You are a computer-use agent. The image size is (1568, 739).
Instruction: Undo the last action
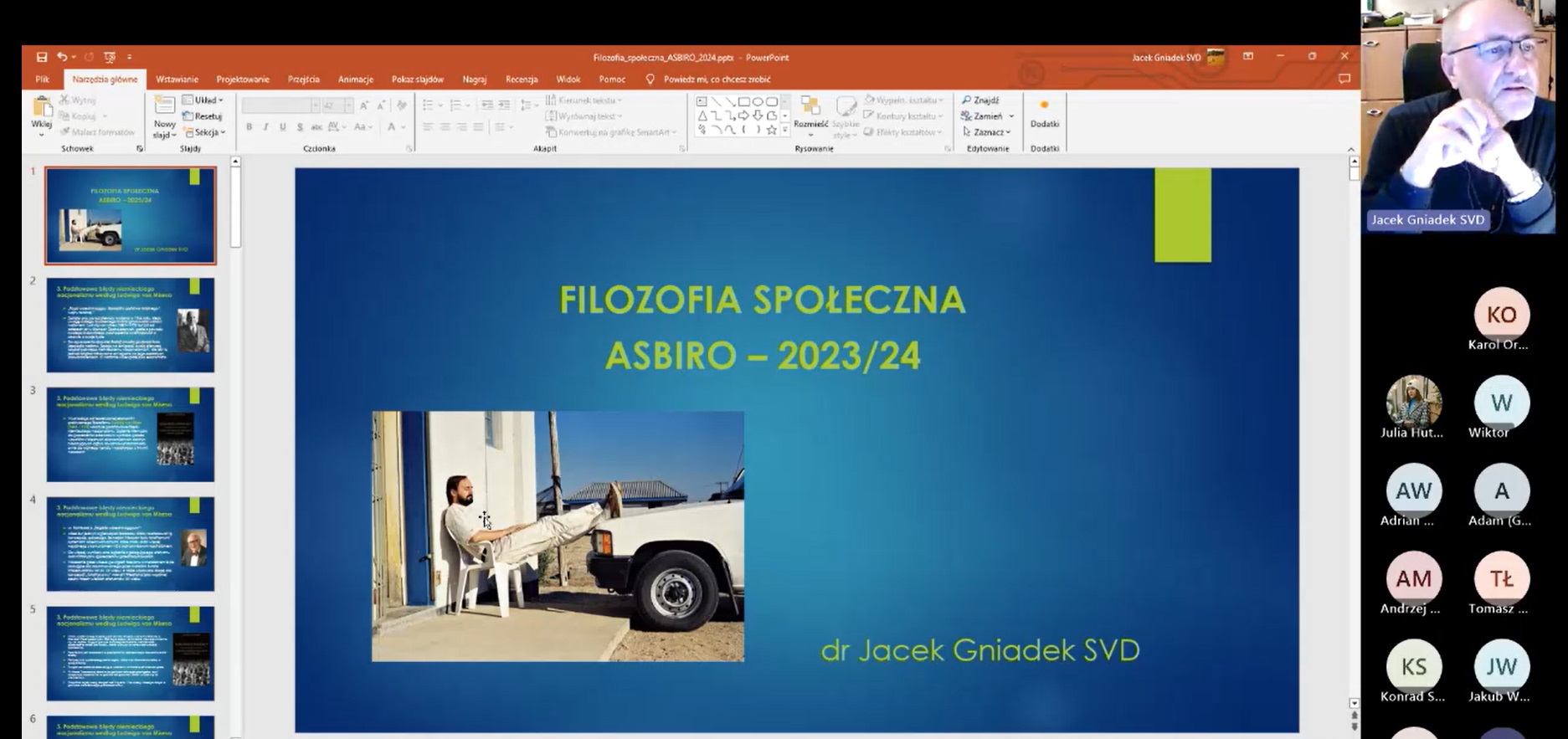[62, 57]
